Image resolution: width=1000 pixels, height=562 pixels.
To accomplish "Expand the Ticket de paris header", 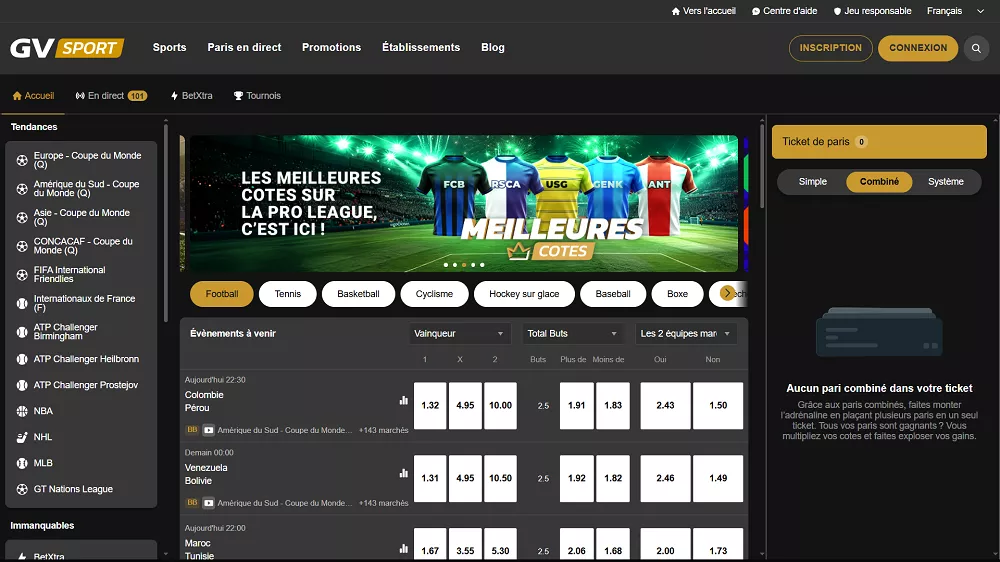I will pyautogui.click(x=879, y=142).
